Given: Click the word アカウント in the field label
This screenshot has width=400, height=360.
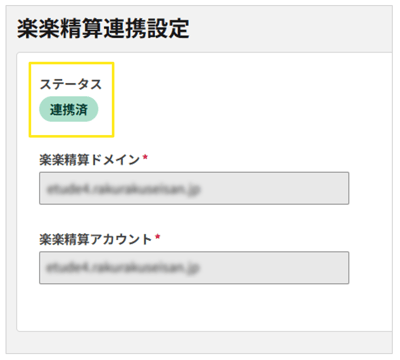Looking at the screenshot, I should tap(121, 239).
